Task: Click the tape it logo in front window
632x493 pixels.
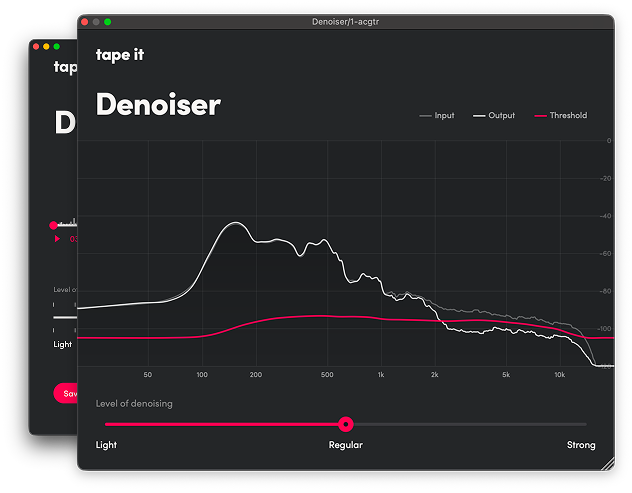Action: click(x=120, y=55)
